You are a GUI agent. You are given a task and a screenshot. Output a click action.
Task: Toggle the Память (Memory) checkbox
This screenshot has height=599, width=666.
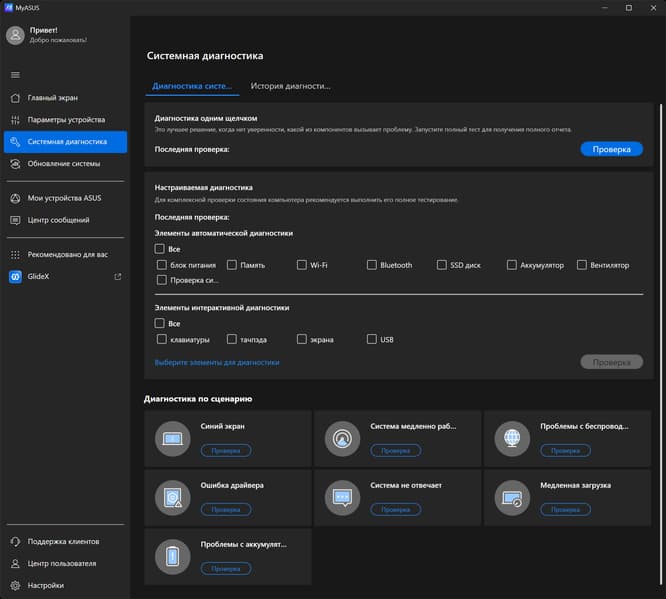coord(232,265)
